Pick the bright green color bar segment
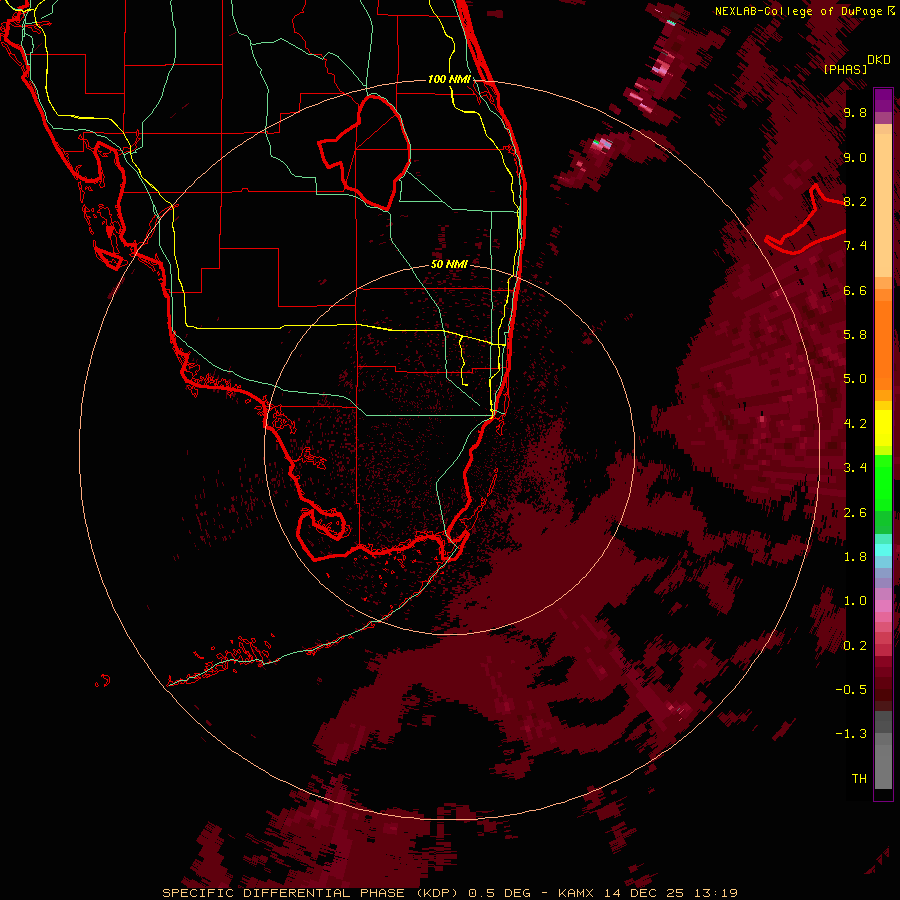 883,482
